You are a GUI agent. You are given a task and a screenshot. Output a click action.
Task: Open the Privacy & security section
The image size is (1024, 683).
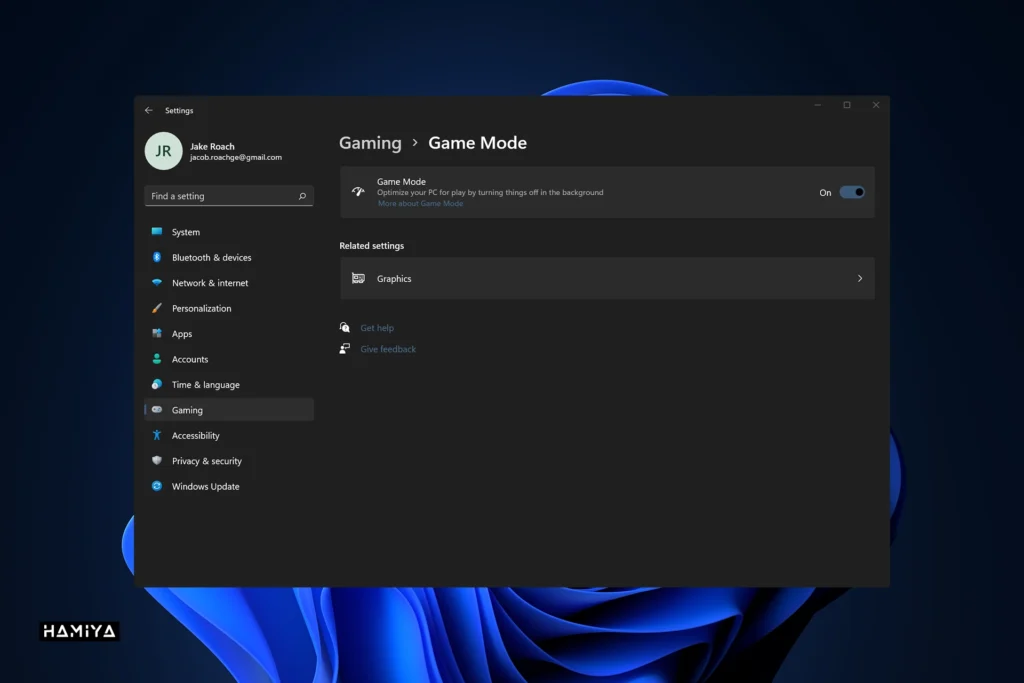click(206, 461)
